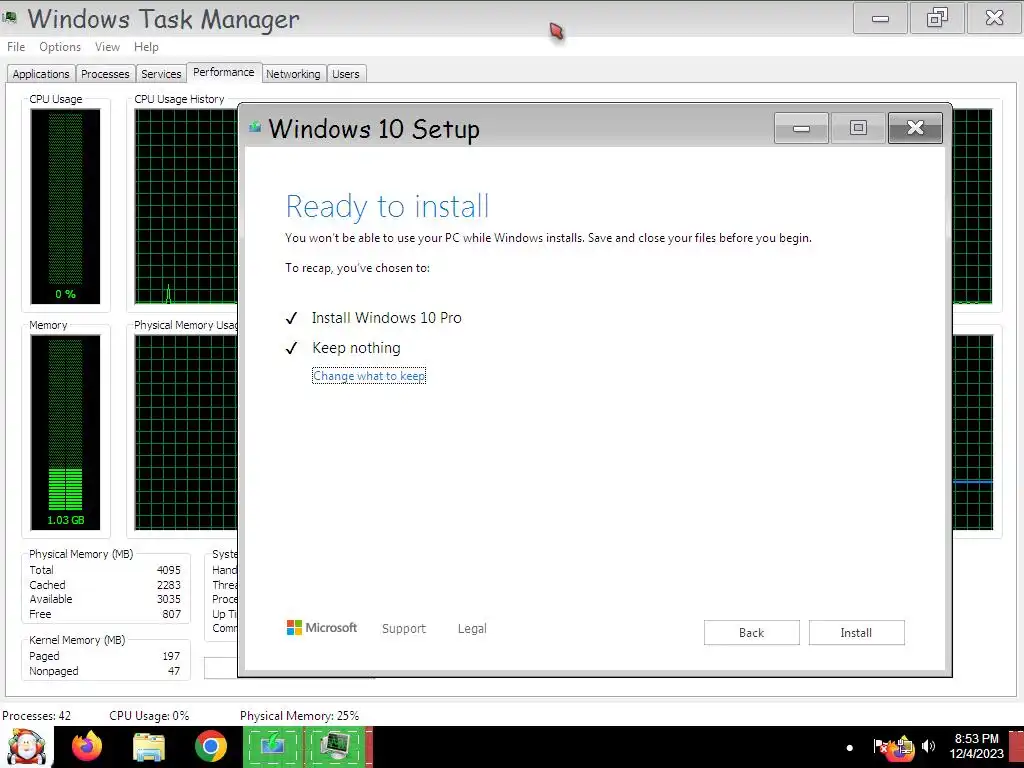Restore down the Task Manager window

[937, 18]
